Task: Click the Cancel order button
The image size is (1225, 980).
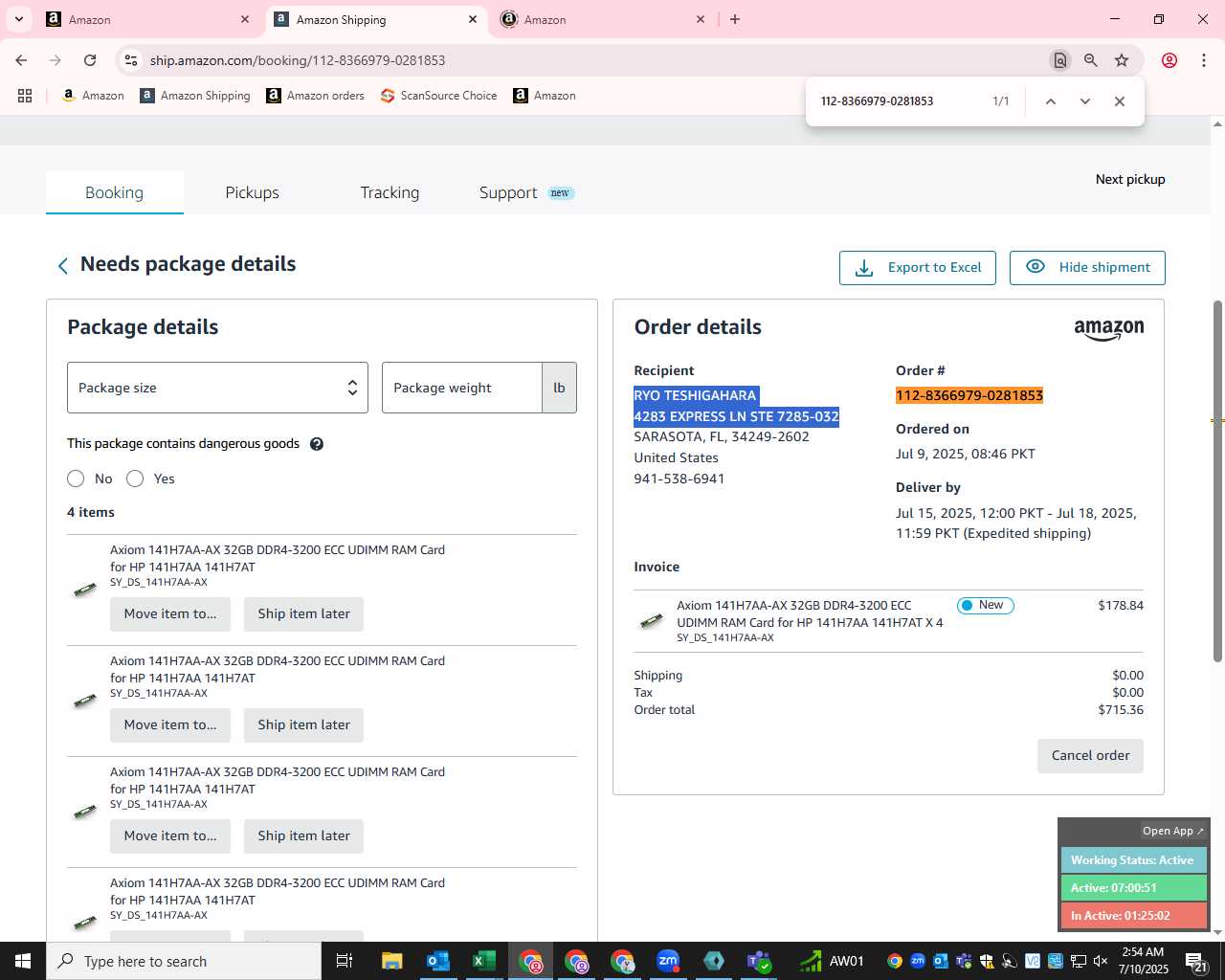Action: pyautogui.click(x=1090, y=755)
